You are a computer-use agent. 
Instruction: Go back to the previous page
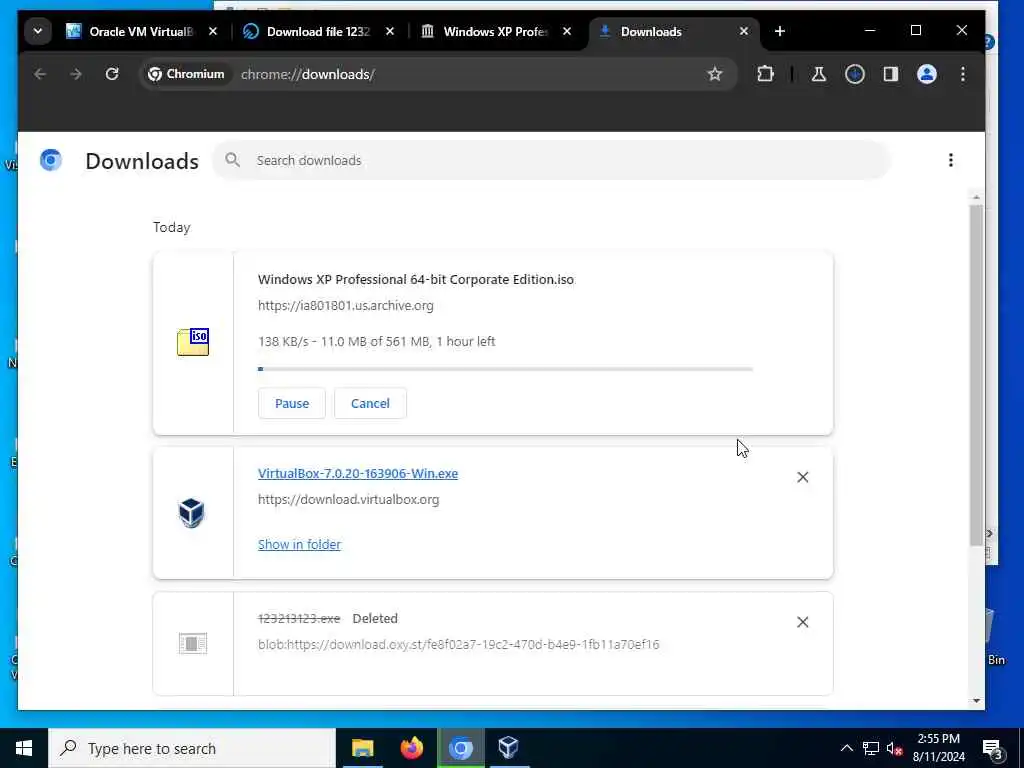(40, 74)
